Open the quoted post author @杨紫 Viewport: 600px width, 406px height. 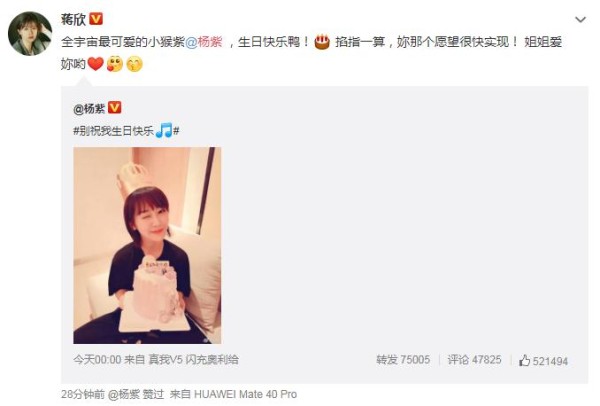click(x=89, y=109)
